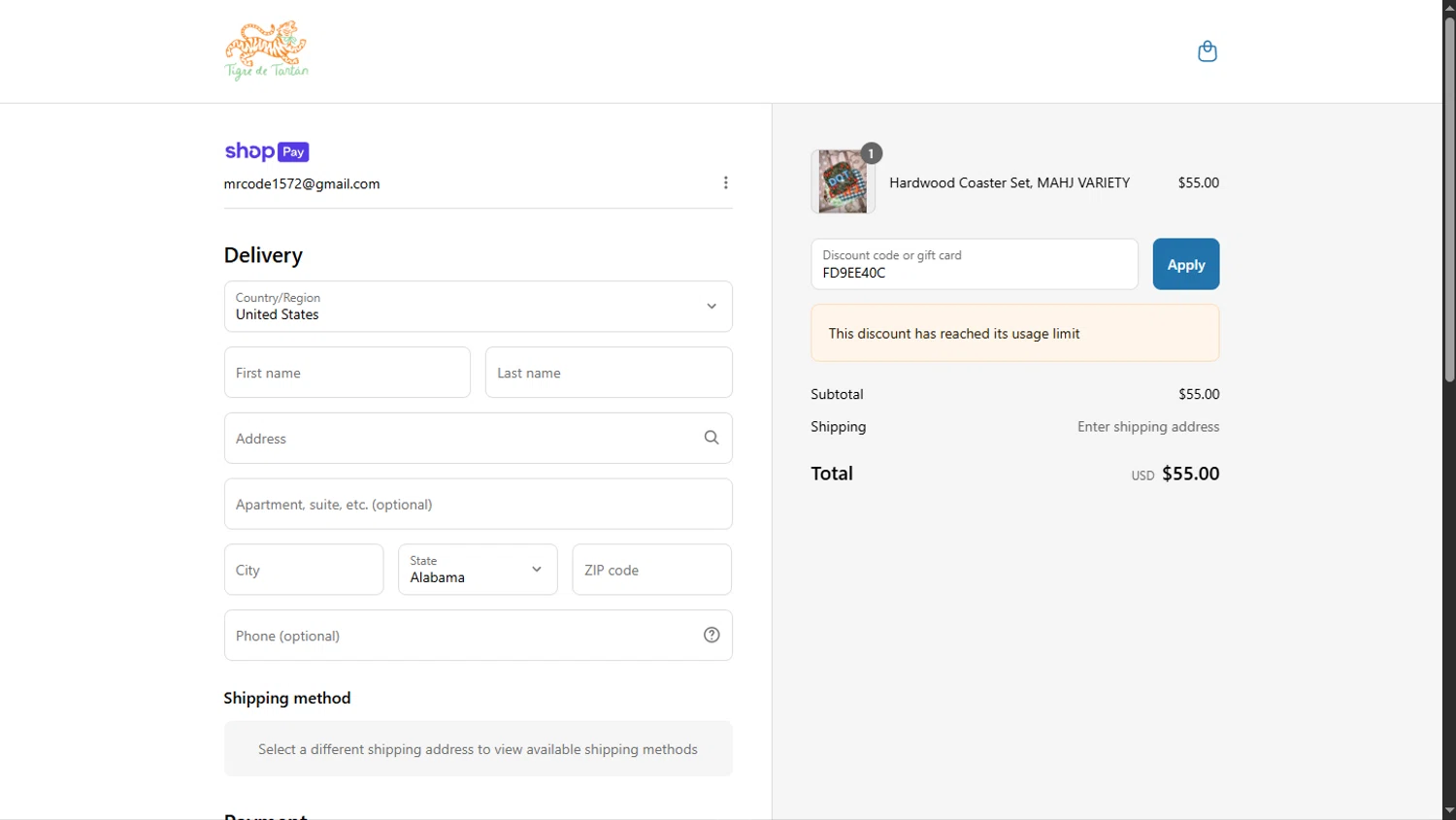1456x820 pixels.
Task: Click the discount code or gift card field
Action: [x=974, y=265]
